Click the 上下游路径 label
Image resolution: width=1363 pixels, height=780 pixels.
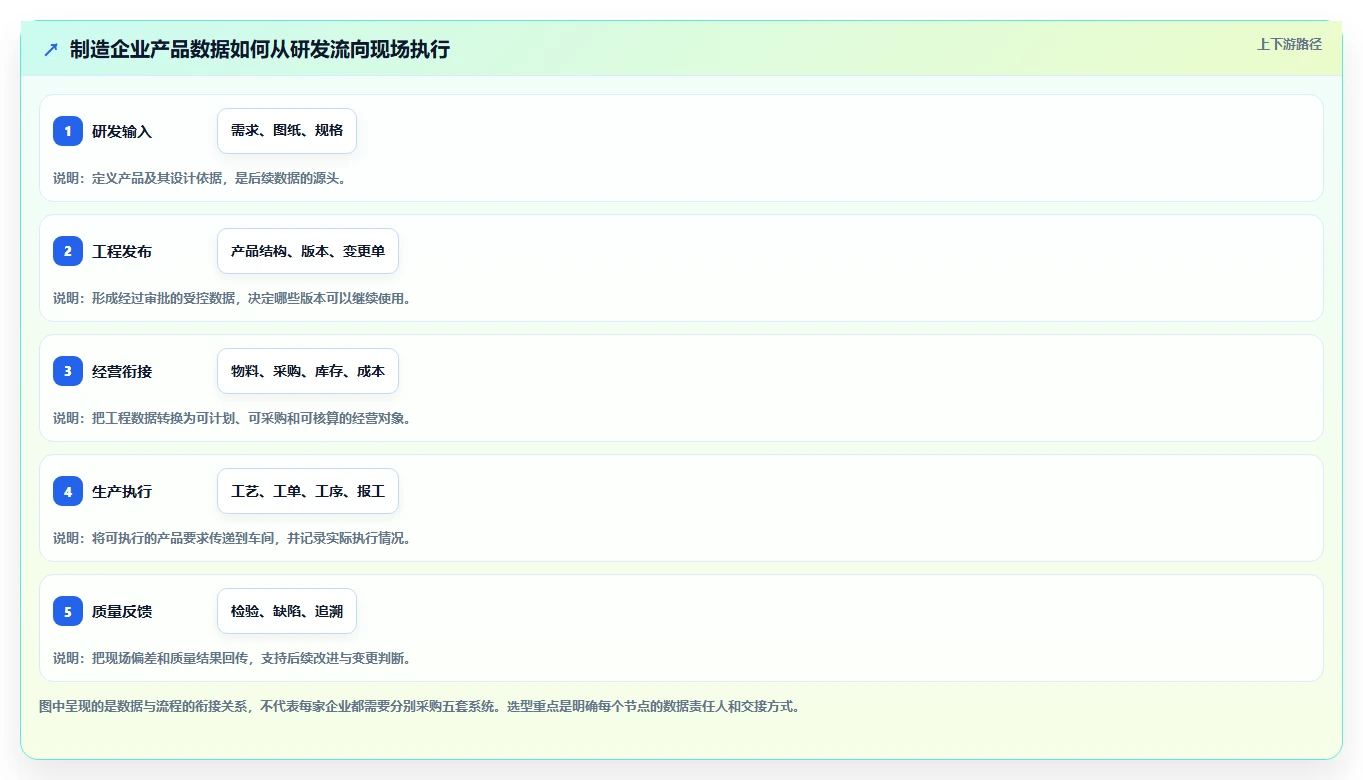coord(1289,44)
